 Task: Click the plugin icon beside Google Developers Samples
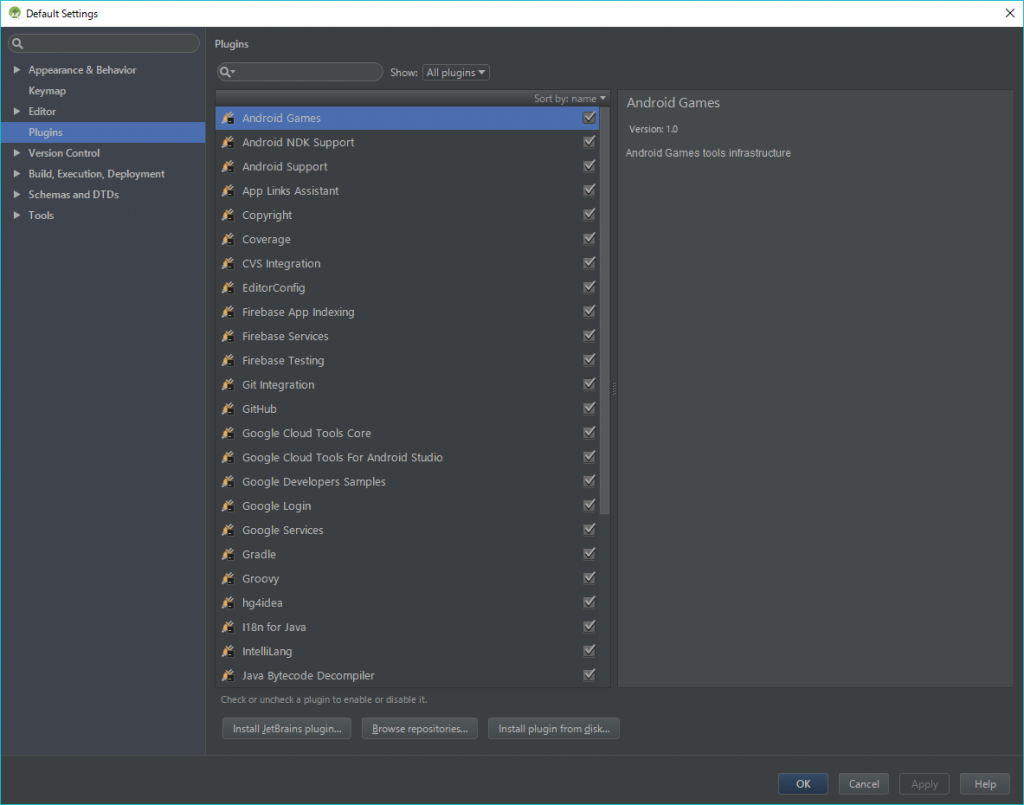click(x=228, y=481)
